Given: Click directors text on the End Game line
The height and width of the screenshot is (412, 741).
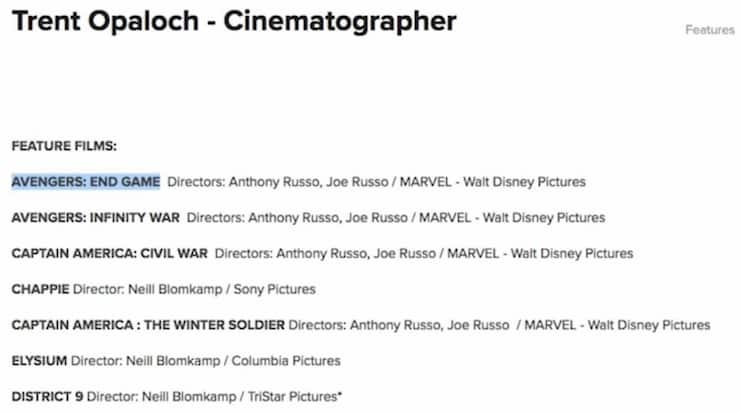Looking at the screenshot, I should coord(278,182).
